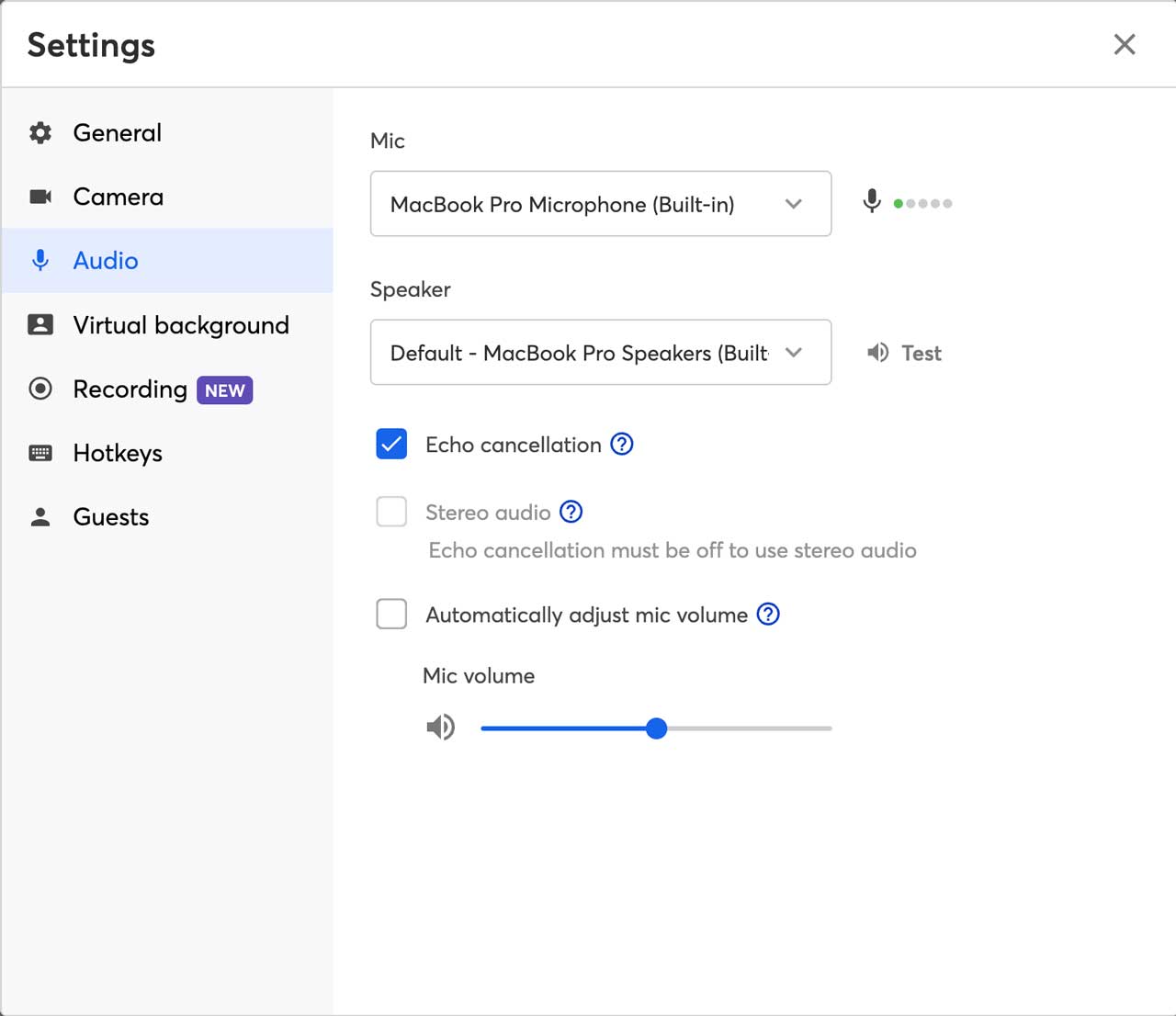This screenshot has width=1176, height=1016.
Task: Close the Settings dialog
Action: [x=1125, y=44]
